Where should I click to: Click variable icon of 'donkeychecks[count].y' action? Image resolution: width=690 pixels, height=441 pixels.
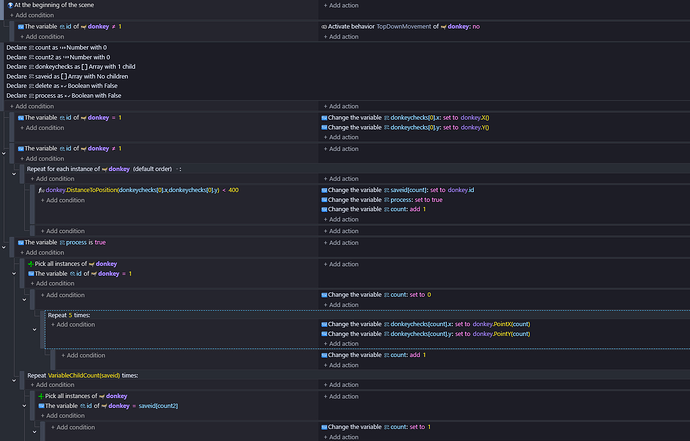click(x=324, y=334)
